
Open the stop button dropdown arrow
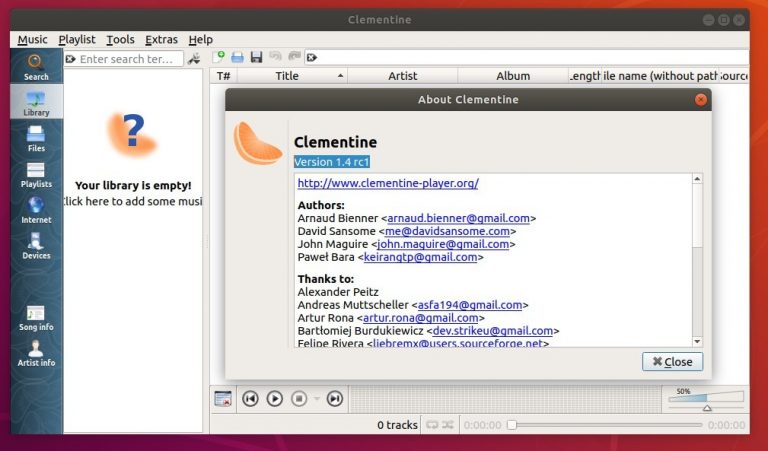click(316, 399)
